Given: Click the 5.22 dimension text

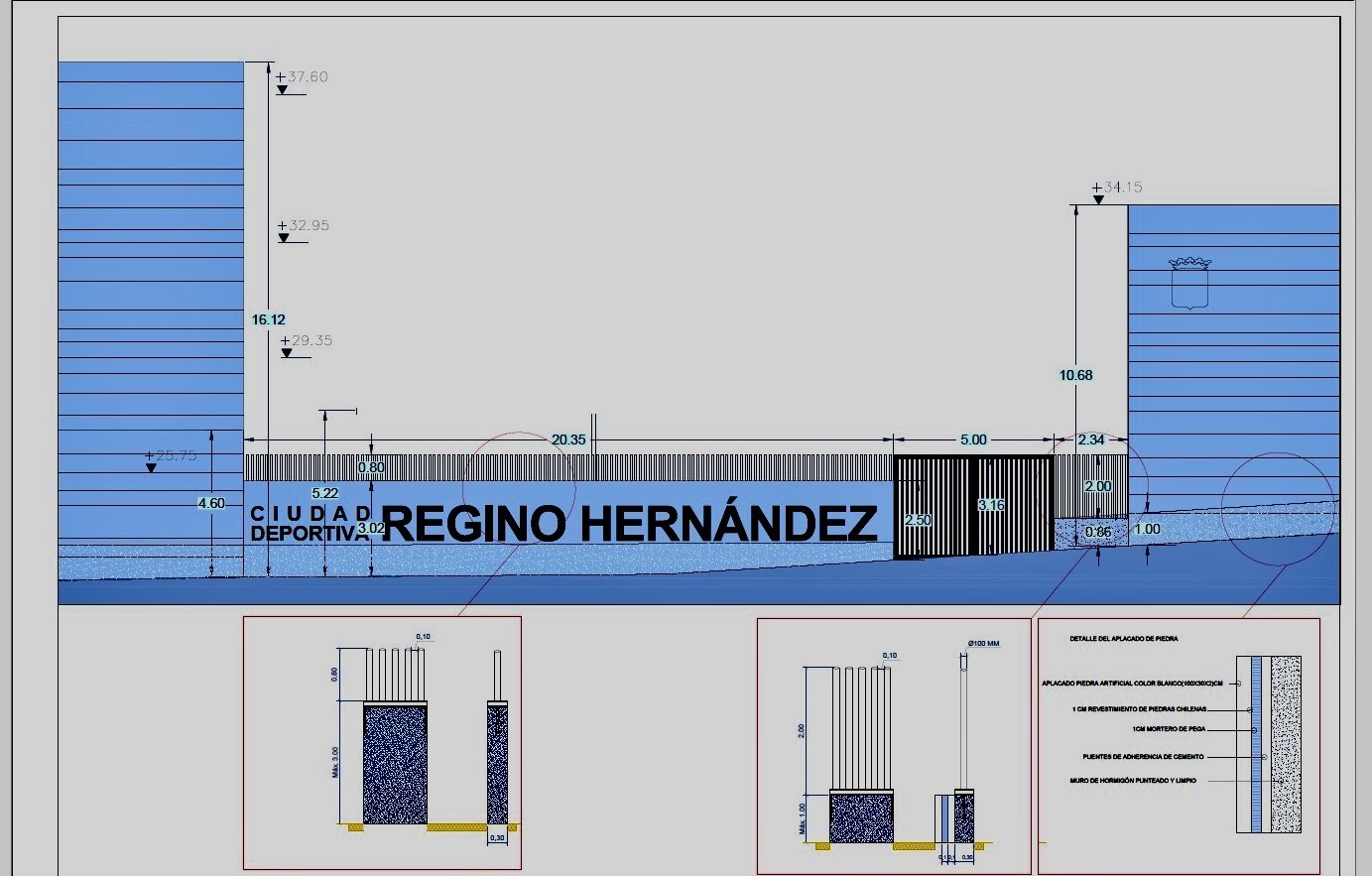Looking at the screenshot, I should click(324, 493).
